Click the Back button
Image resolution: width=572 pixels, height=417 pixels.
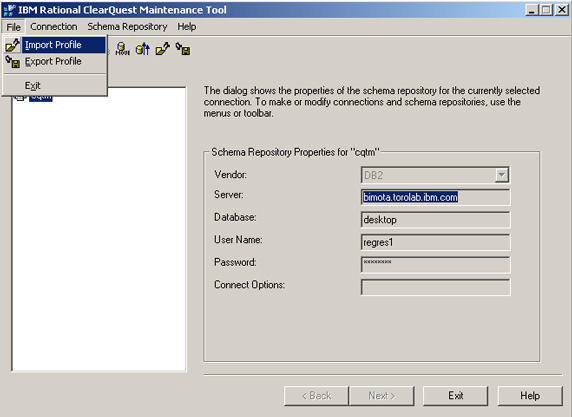pyautogui.click(x=316, y=396)
